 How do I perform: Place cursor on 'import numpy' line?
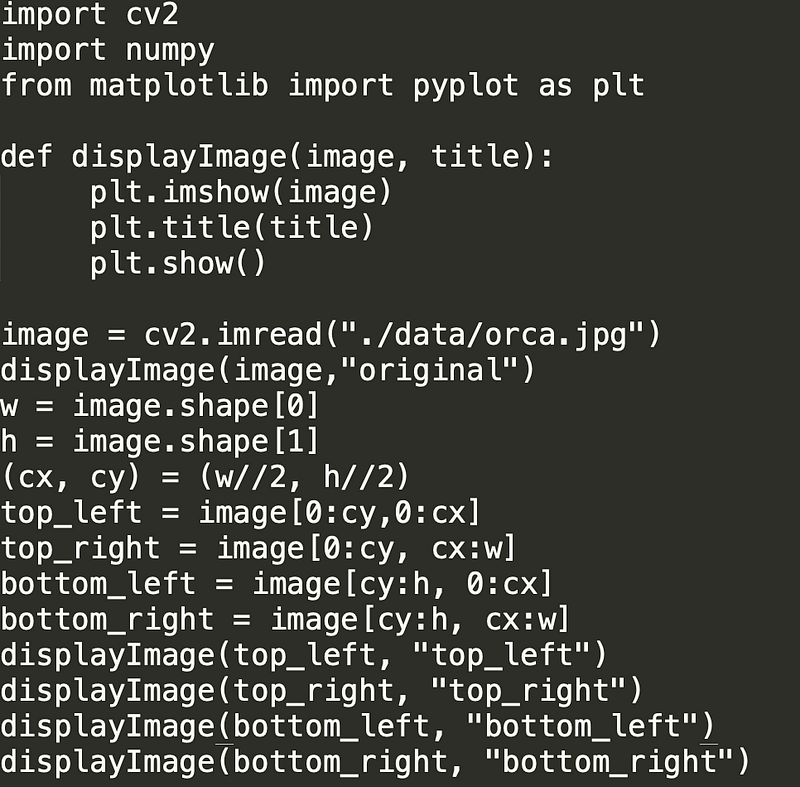pos(108,51)
